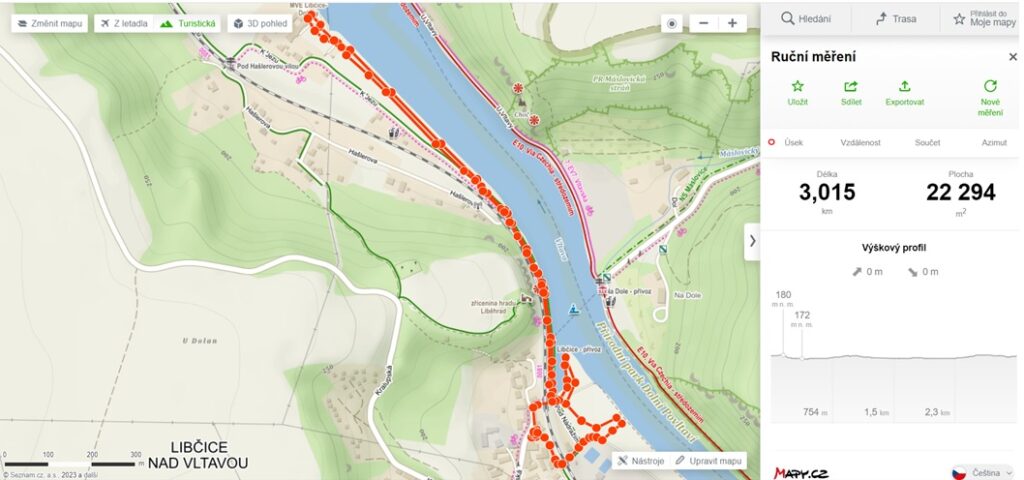This screenshot has width=1024, height=480.
Task: Switch to Z letadla aerial view
Action: (124, 24)
